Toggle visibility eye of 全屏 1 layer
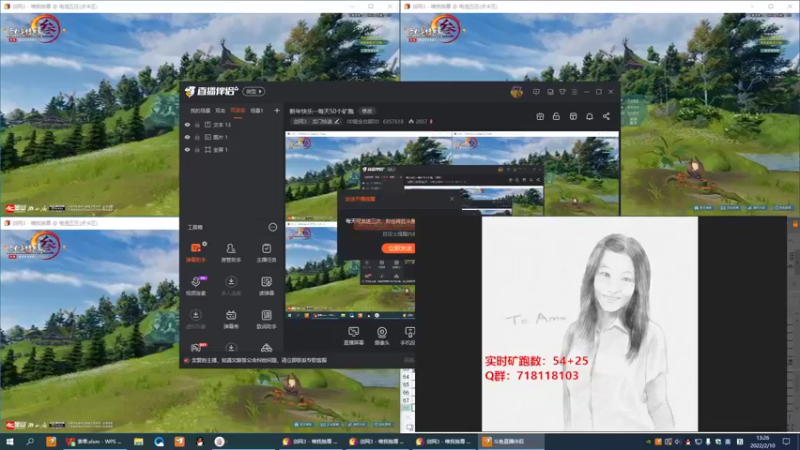Image resolution: width=800 pixels, height=450 pixels. click(x=187, y=149)
